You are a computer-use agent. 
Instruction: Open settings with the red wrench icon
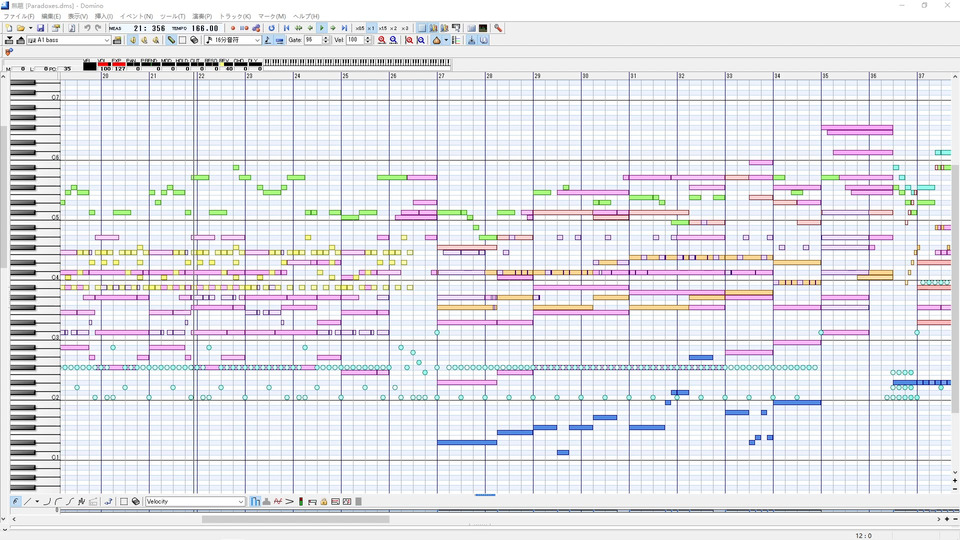pyautogui.click(x=498, y=28)
